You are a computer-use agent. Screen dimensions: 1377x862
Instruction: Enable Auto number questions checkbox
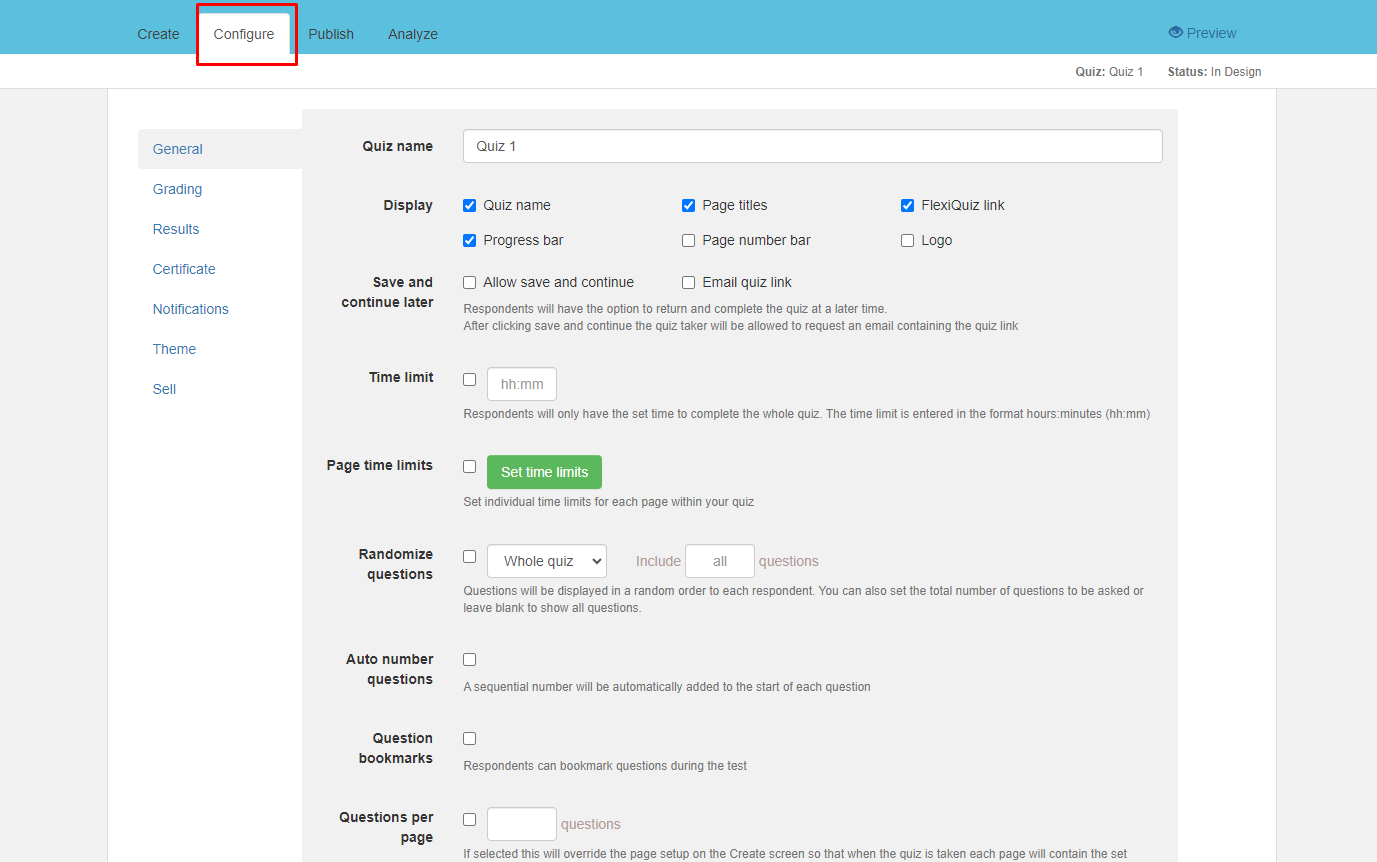point(469,659)
